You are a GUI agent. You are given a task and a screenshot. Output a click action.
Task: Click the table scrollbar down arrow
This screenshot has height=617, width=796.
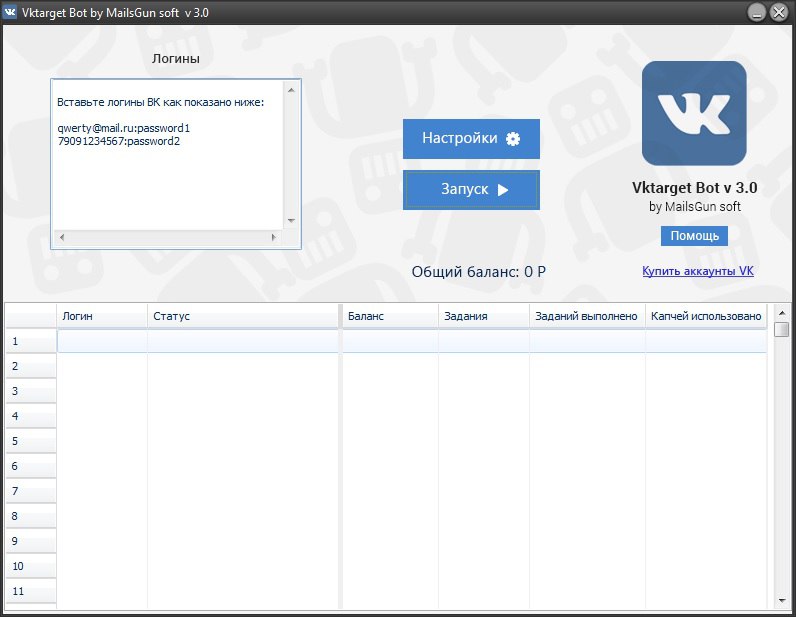click(x=782, y=601)
